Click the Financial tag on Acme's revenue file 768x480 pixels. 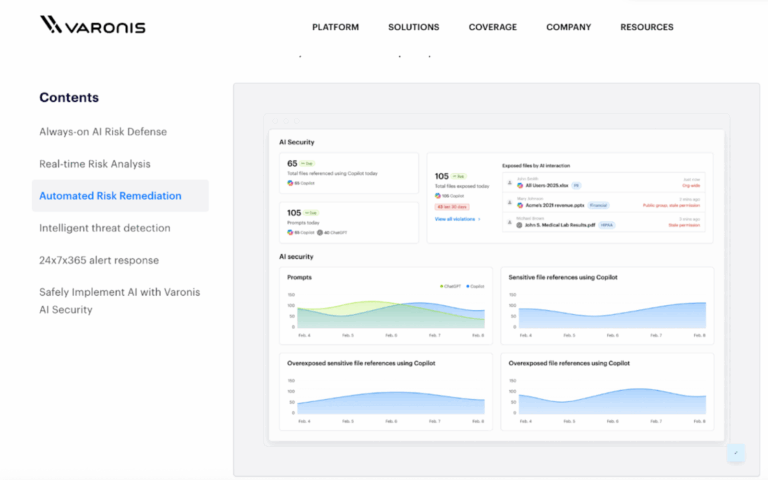598,205
